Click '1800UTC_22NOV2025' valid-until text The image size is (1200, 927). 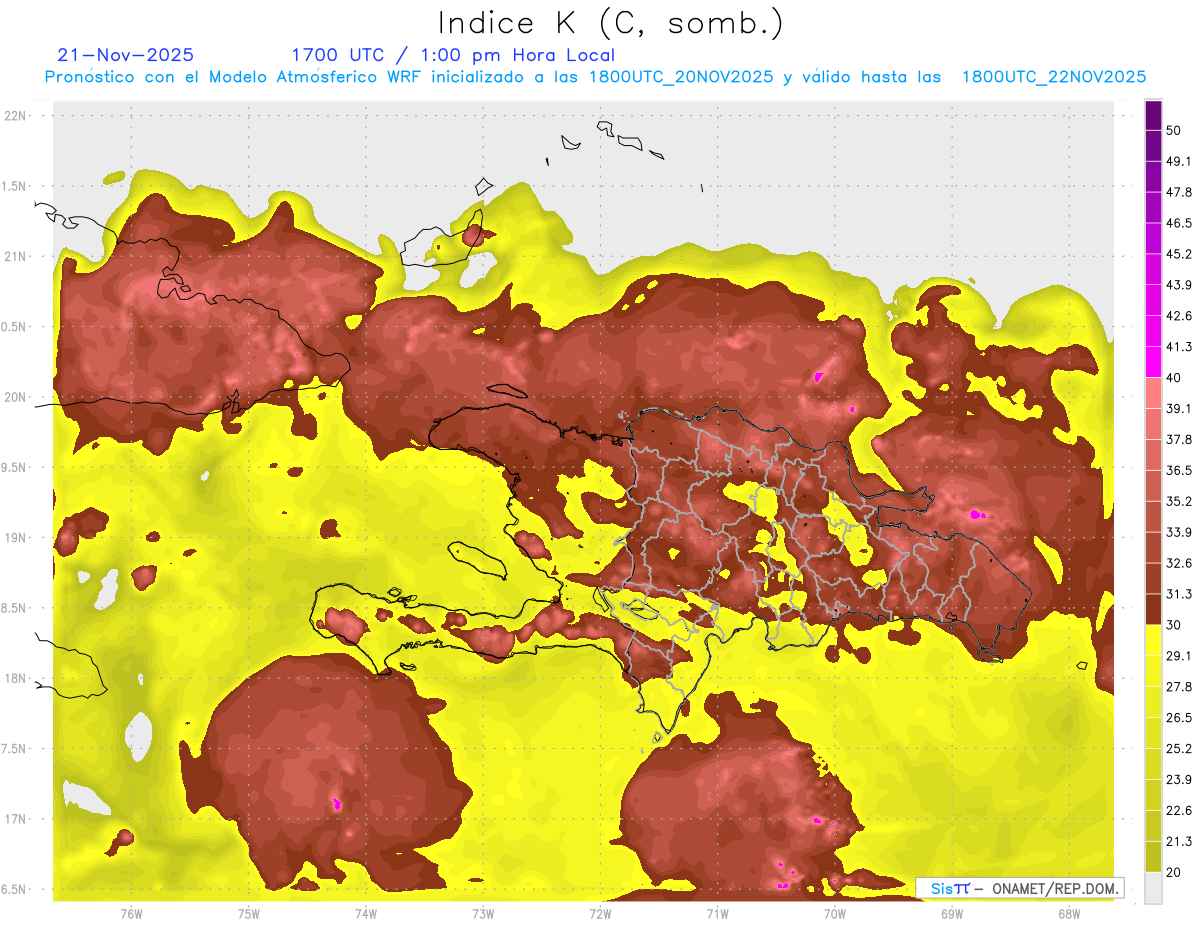pos(1054,77)
